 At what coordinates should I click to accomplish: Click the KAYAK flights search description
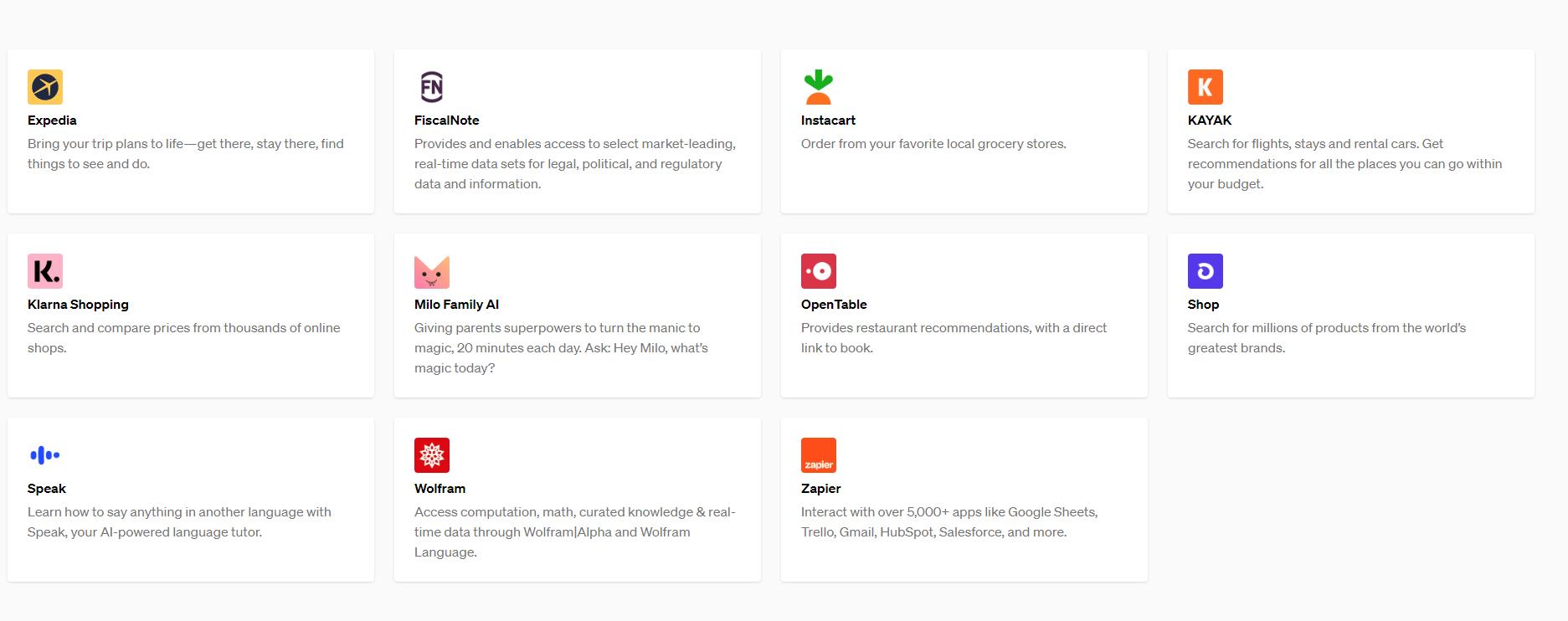click(1344, 163)
